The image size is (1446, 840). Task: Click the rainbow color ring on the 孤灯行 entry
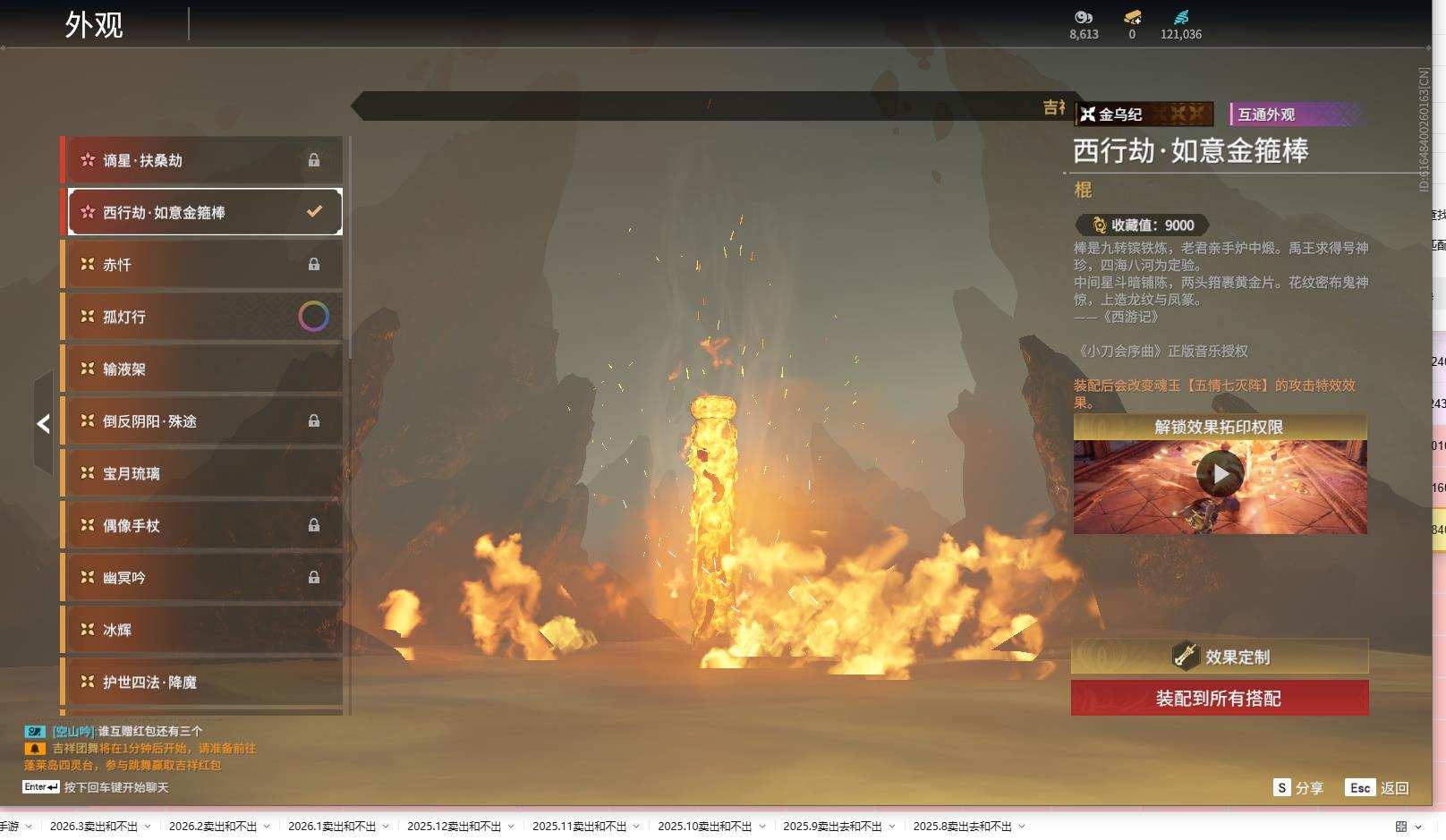click(x=314, y=316)
